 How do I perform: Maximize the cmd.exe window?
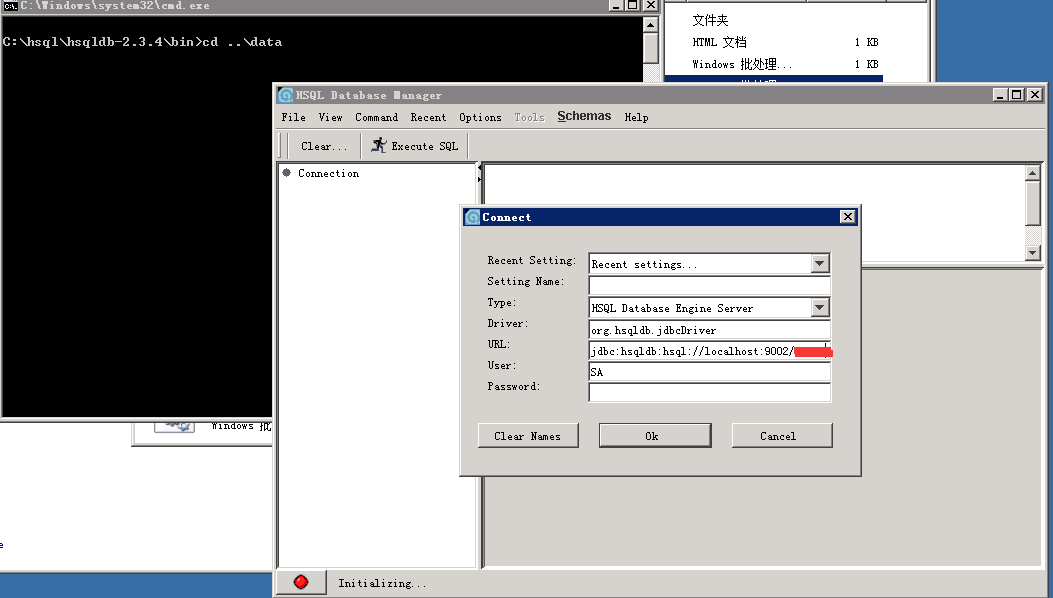633,5
